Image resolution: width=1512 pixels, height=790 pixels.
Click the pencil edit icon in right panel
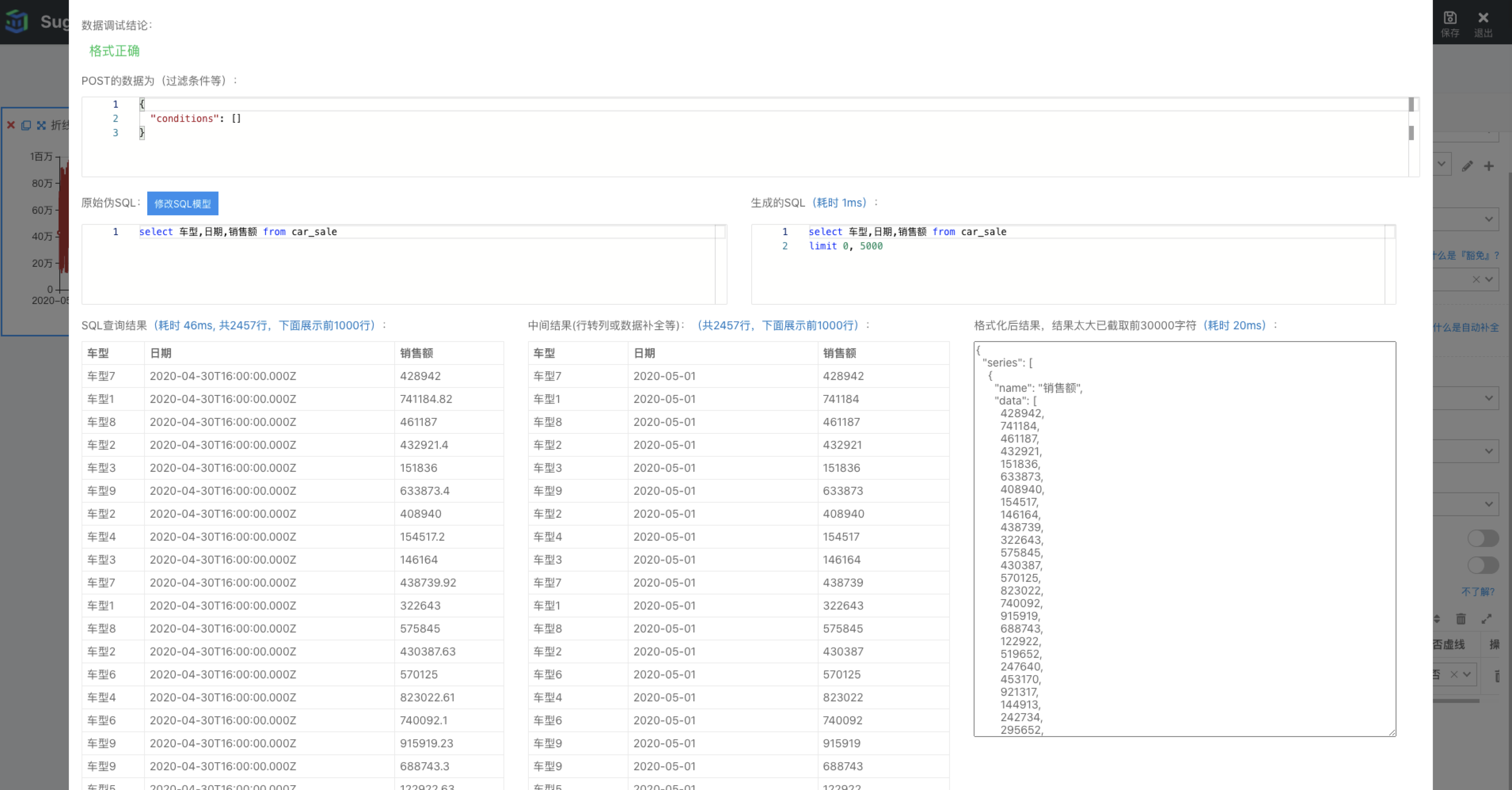point(1467,166)
